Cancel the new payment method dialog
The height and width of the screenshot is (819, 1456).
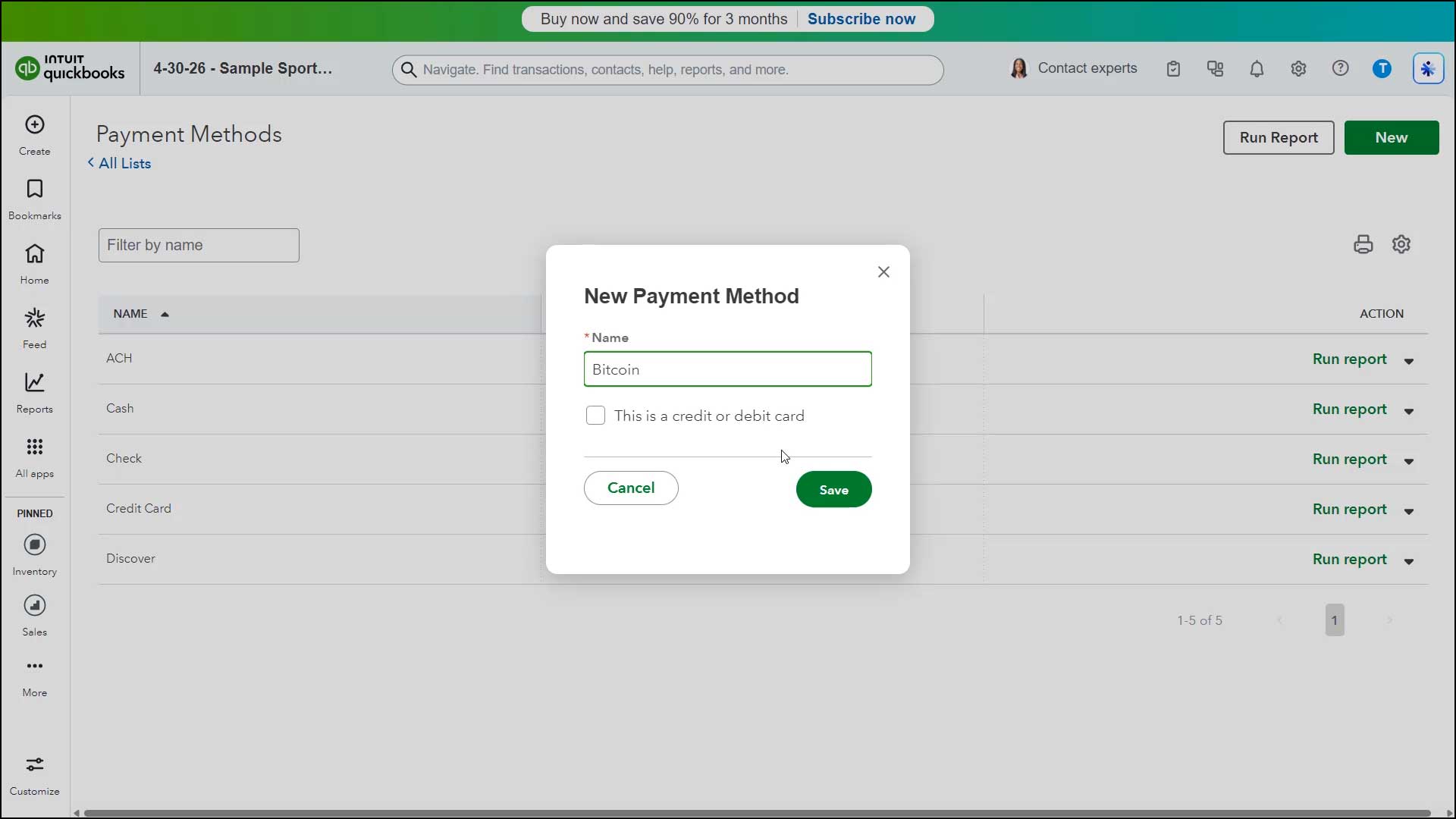click(631, 488)
